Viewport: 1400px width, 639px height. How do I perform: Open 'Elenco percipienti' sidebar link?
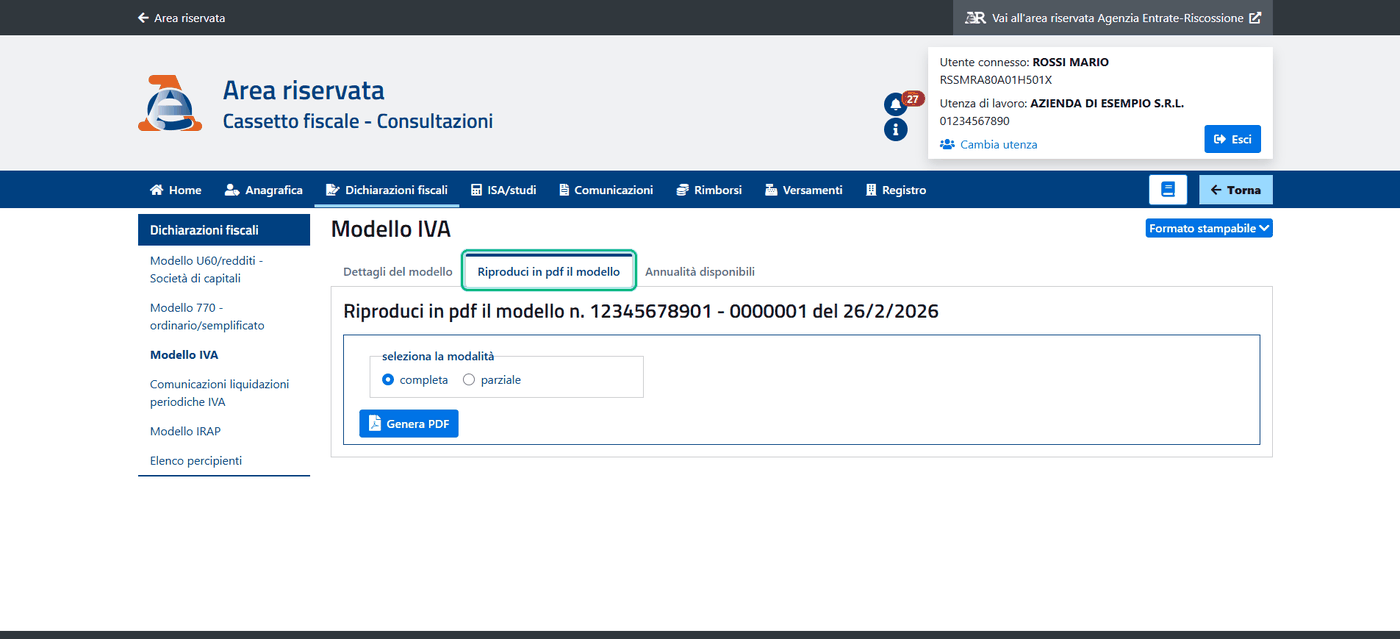click(x=196, y=461)
